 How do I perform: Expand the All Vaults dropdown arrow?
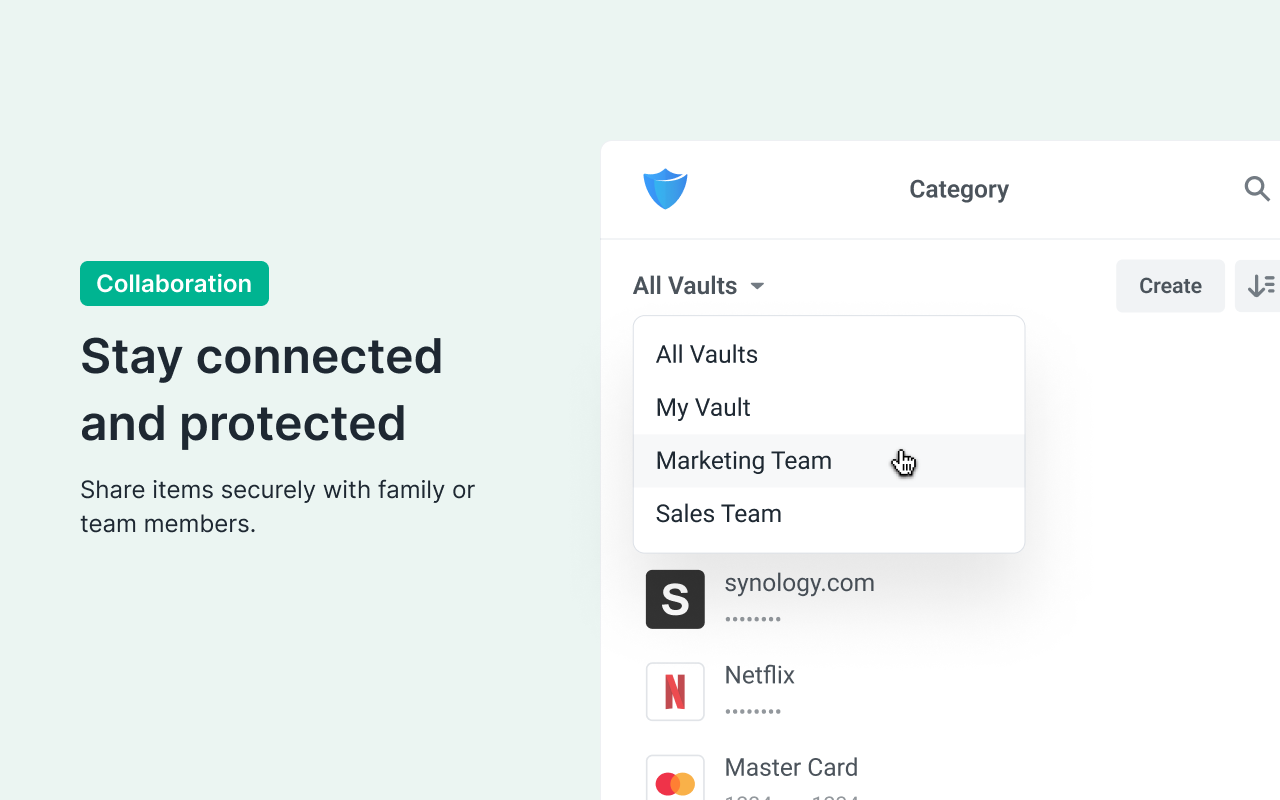[x=758, y=286]
